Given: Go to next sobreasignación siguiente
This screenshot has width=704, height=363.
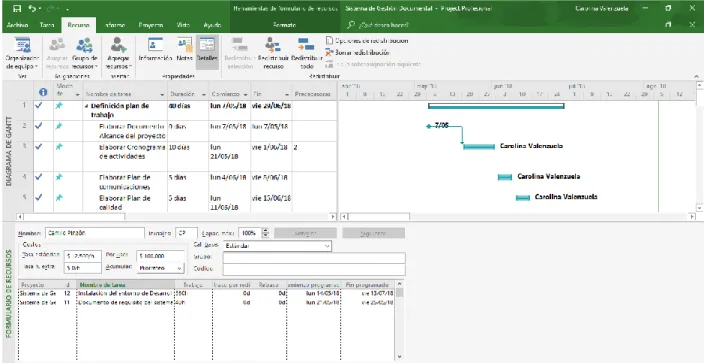Looking at the screenshot, I should pos(374,64).
